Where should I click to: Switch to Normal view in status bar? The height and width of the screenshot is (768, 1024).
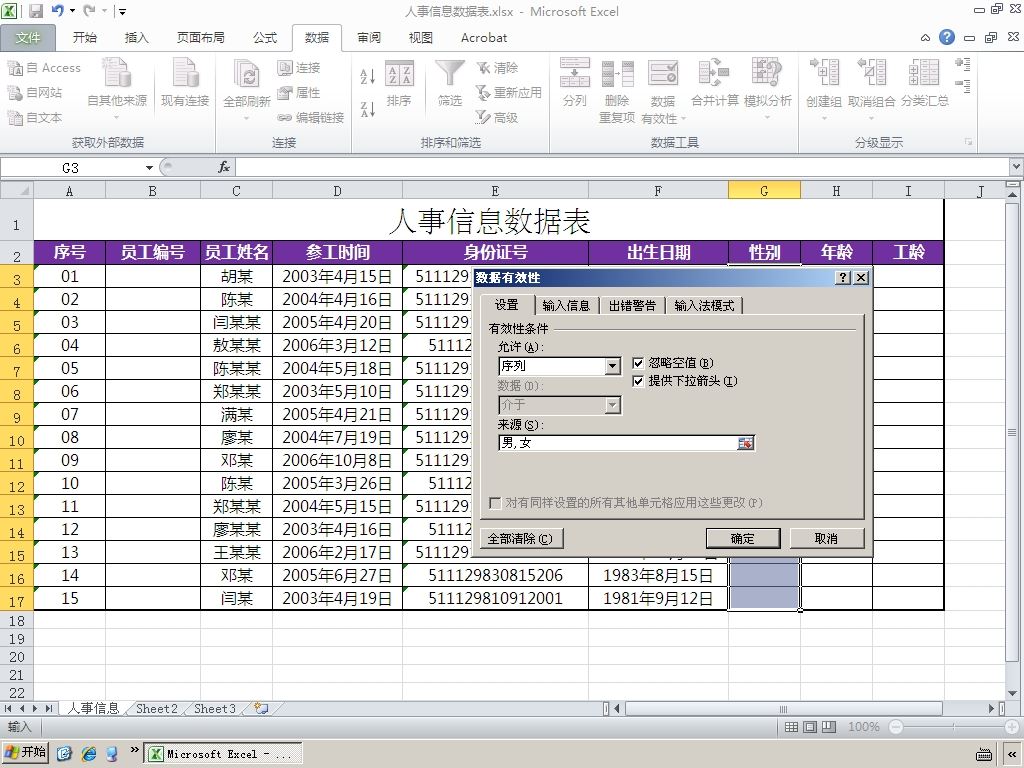point(791,727)
